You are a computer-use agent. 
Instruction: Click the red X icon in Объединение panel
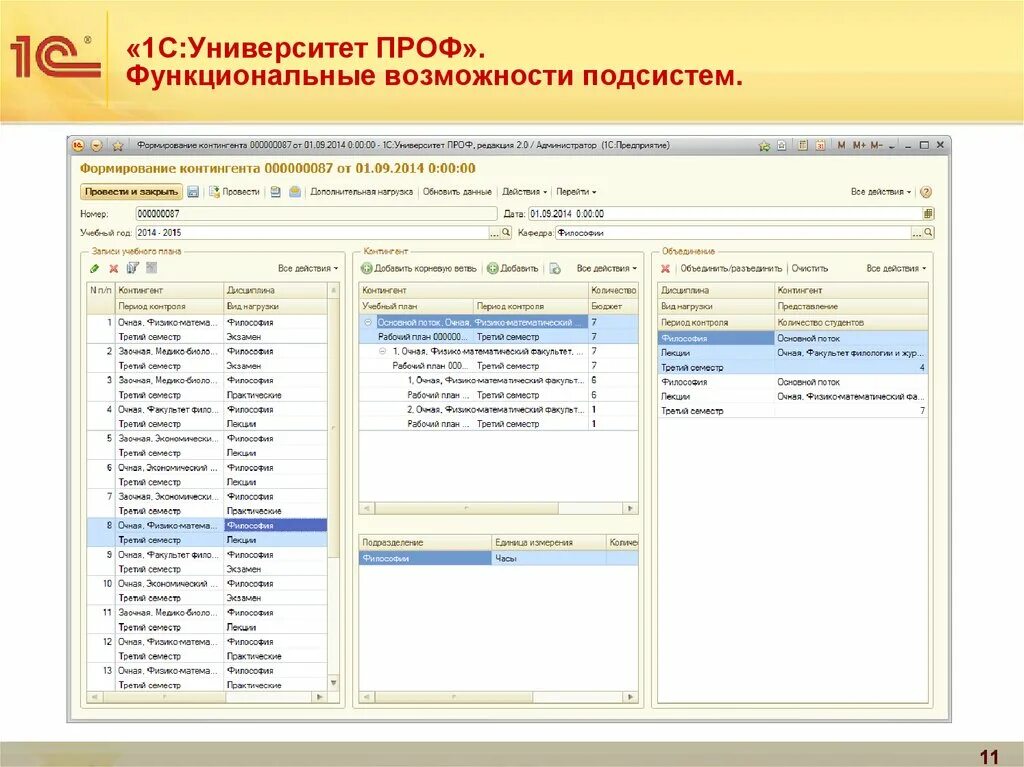coord(665,269)
